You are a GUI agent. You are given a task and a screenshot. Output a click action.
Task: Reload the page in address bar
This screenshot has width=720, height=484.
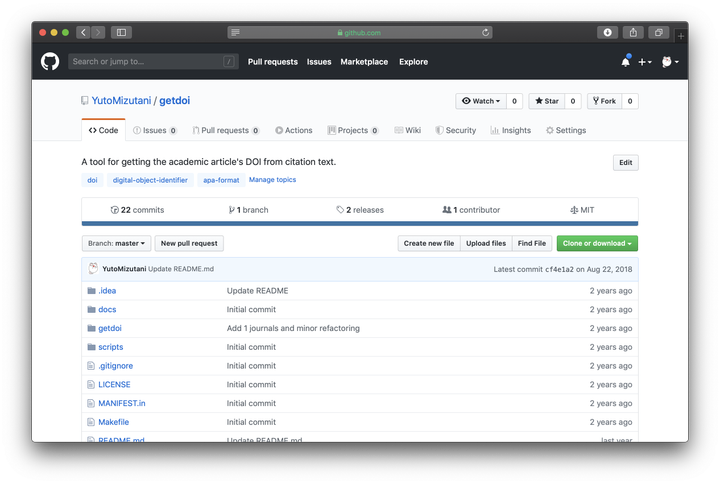tap(485, 33)
